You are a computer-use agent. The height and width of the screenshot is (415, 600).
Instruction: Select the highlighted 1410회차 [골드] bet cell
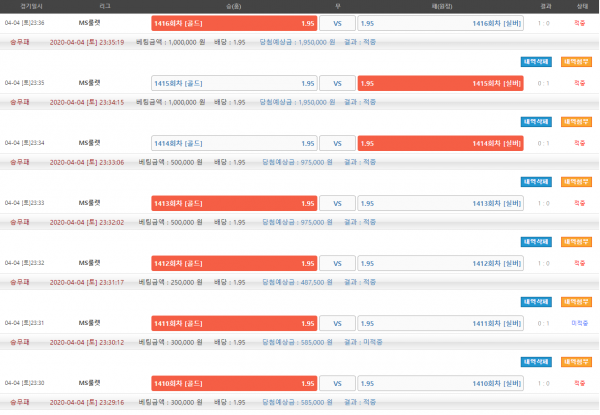pyautogui.click(x=235, y=382)
